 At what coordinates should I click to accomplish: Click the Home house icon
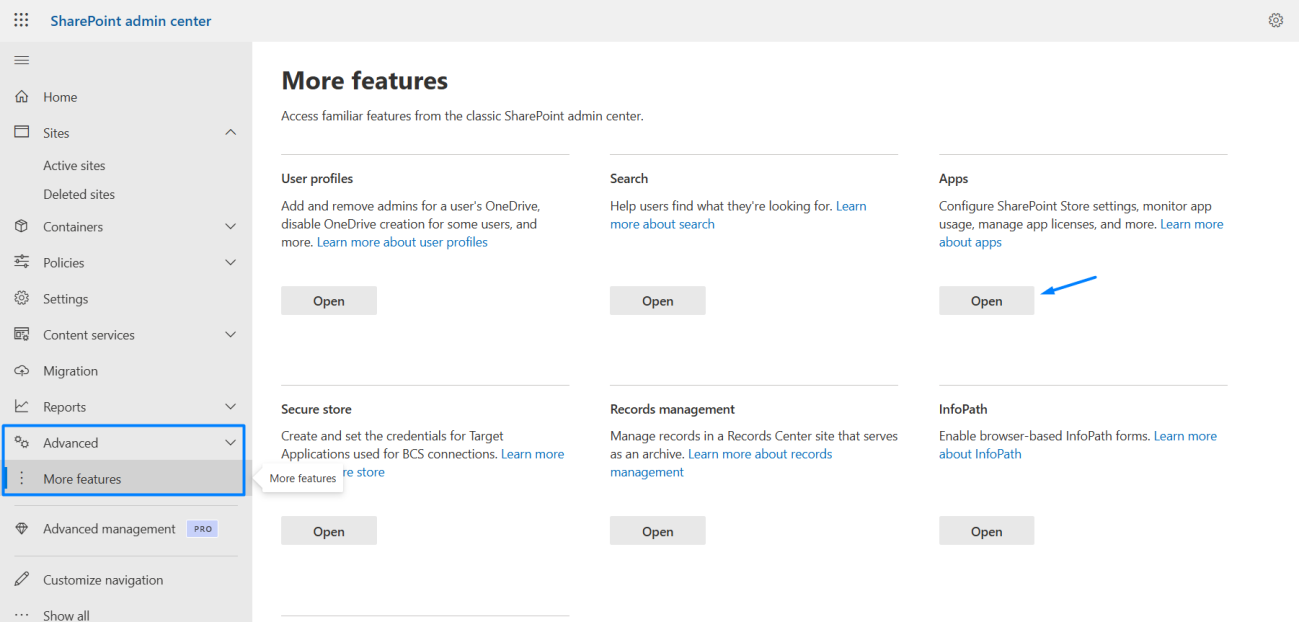pos(21,97)
